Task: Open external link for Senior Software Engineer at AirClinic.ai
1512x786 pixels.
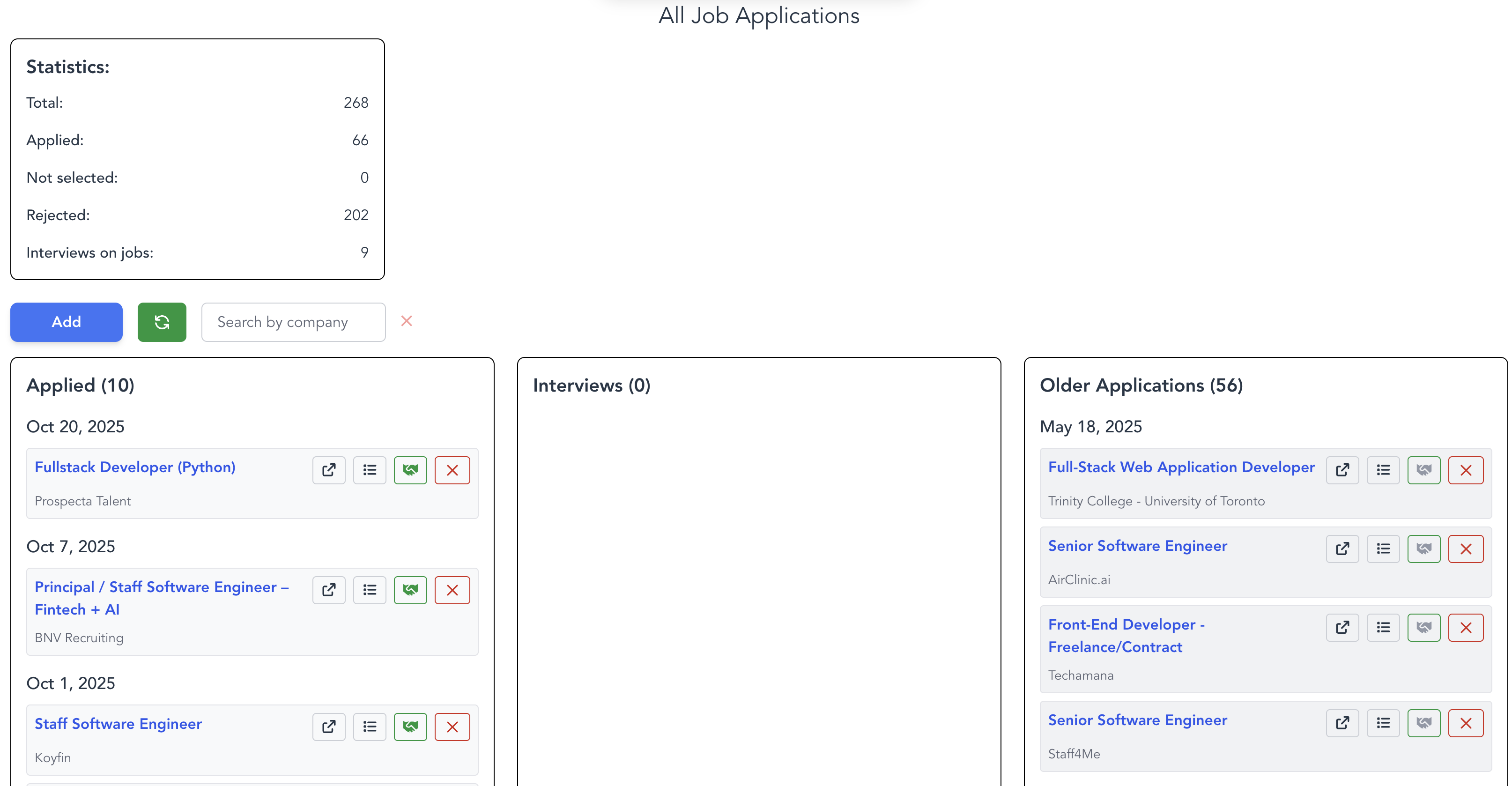Action: pos(1342,548)
